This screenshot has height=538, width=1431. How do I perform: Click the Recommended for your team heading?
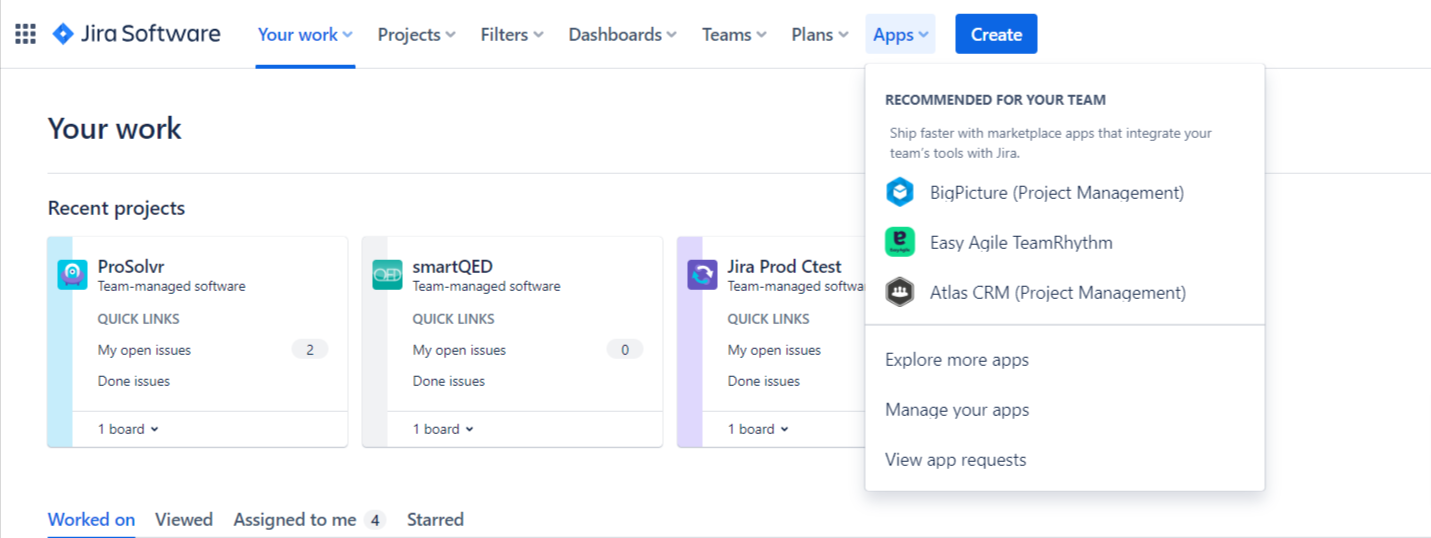coord(995,100)
